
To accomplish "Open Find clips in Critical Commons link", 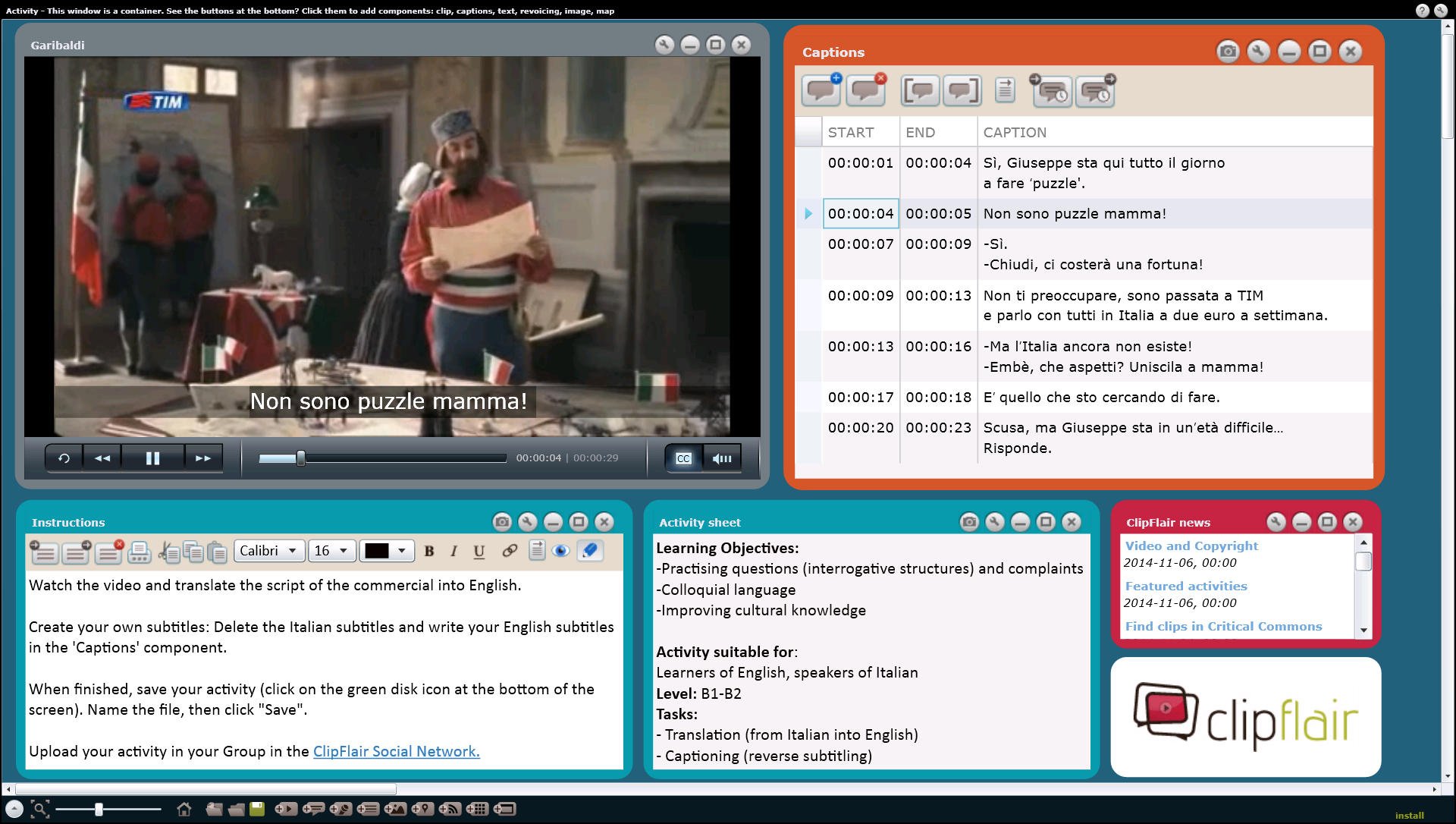I will (x=1223, y=626).
